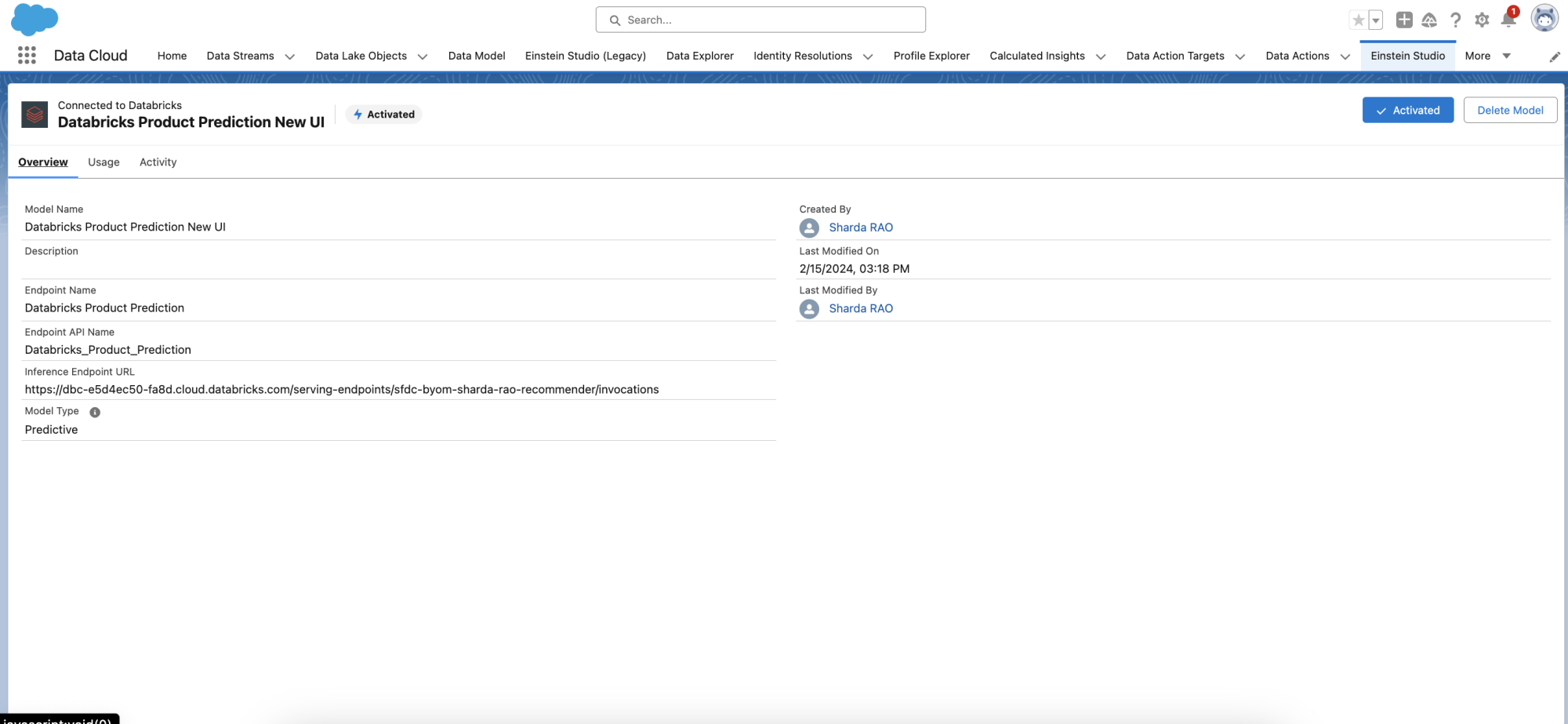The height and width of the screenshot is (724, 1568).
Task: Open the Identity Resolutions tab
Action: [803, 56]
